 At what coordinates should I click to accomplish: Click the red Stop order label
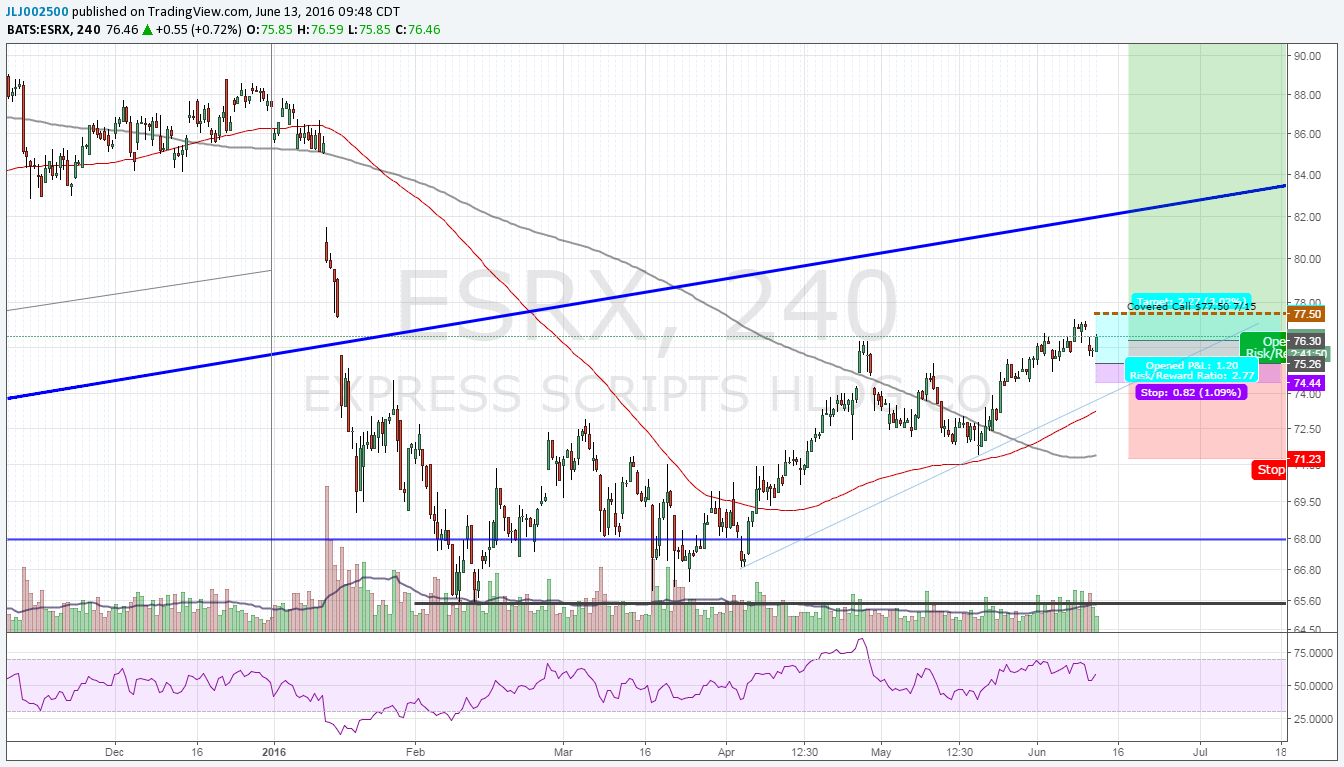(1270, 470)
